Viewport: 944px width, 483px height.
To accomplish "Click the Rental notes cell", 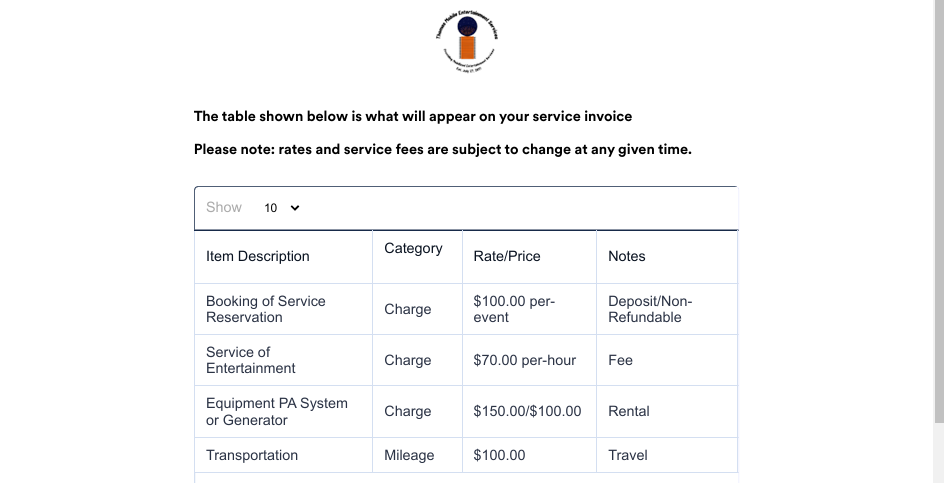I will tap(667, 411).
